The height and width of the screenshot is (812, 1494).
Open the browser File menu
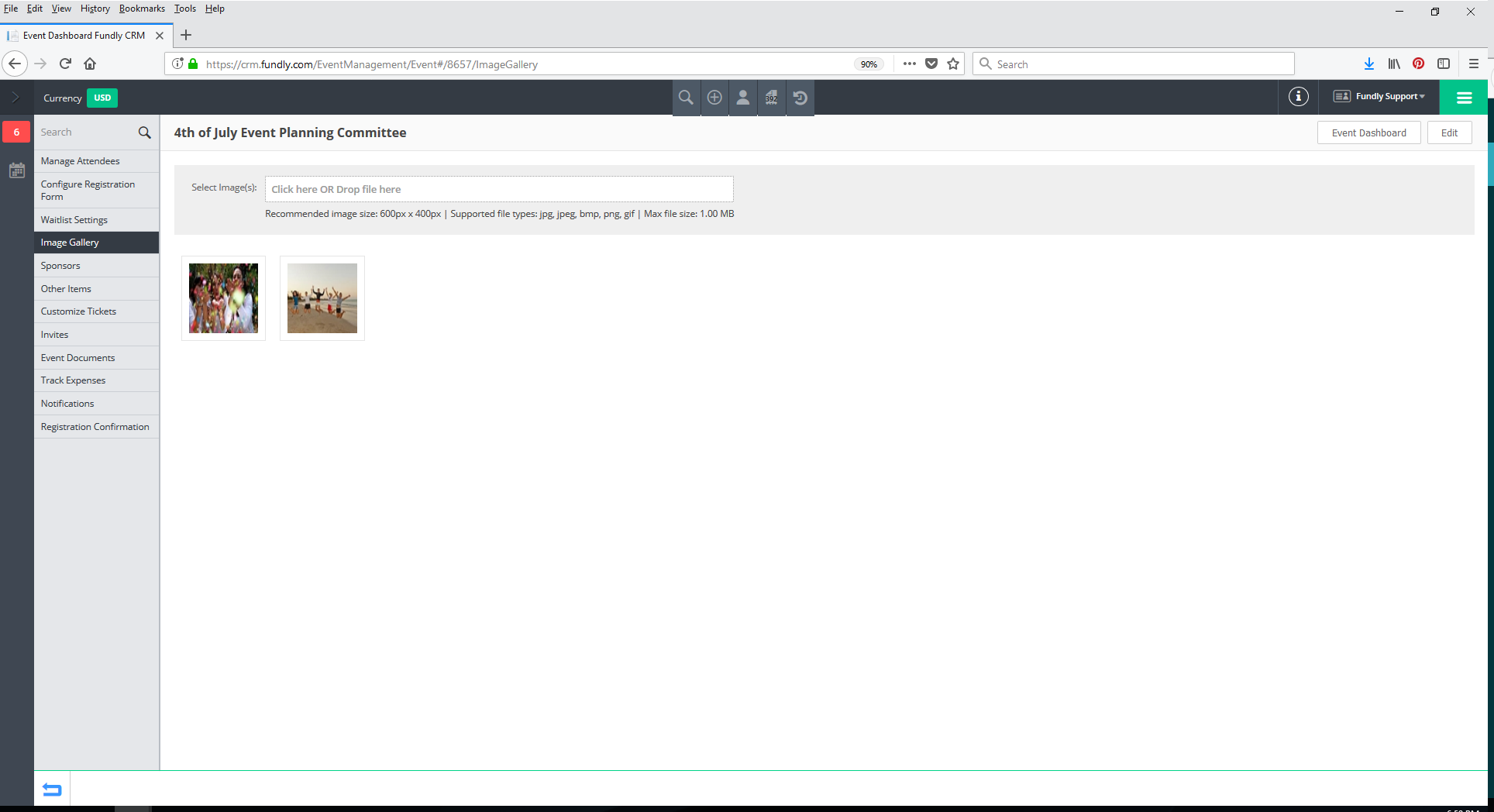[x=11, y=9]
